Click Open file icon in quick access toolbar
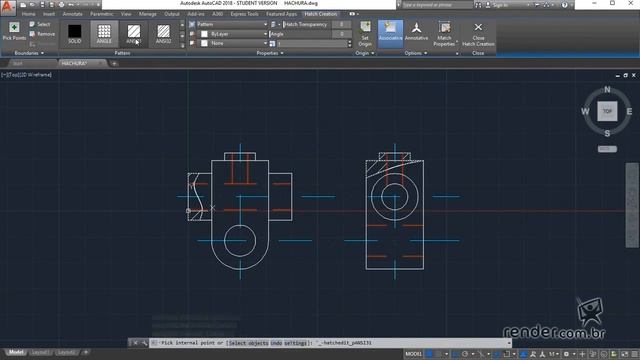640x360 pixels. pyautogui.click(x=33, y=4)
